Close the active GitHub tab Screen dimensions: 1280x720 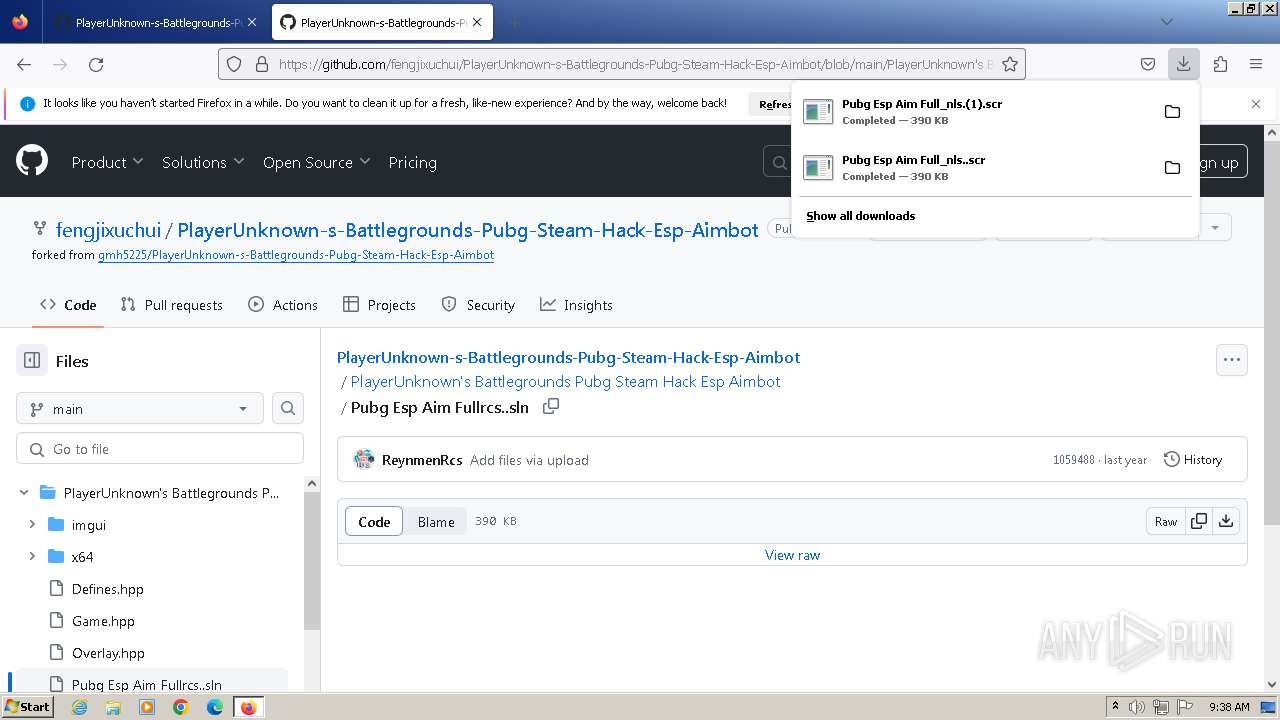pyautogui.click(x=476, y=22)
